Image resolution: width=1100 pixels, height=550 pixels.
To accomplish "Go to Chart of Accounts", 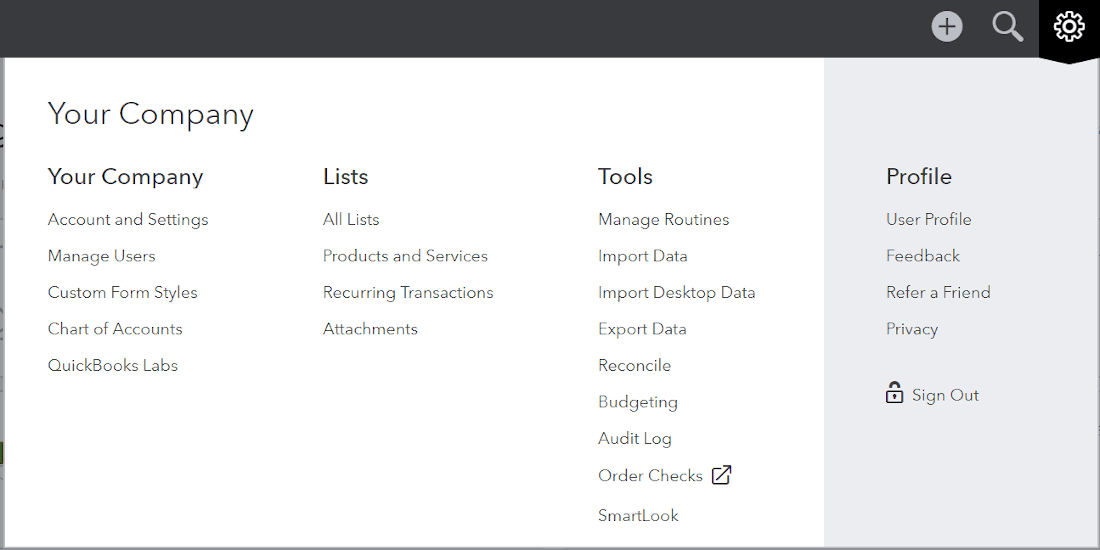I will [x=115, y=329].
